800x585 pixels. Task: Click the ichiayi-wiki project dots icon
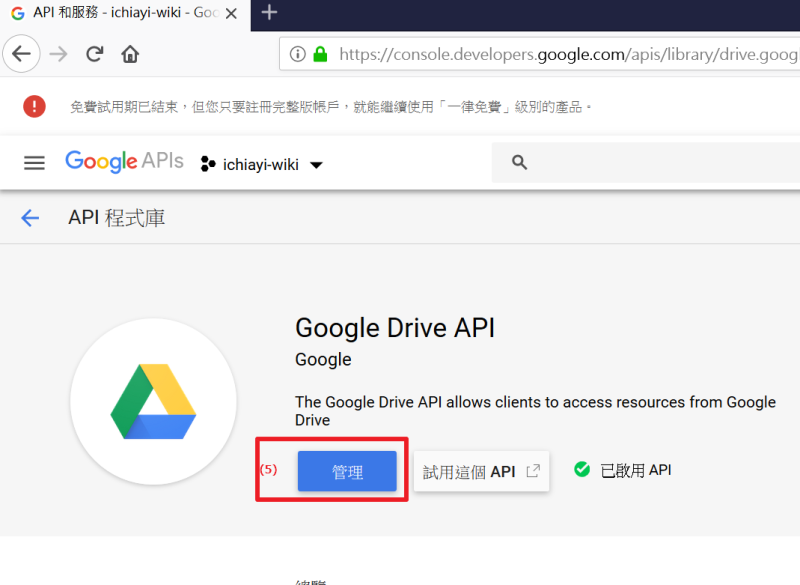(208, 164)
